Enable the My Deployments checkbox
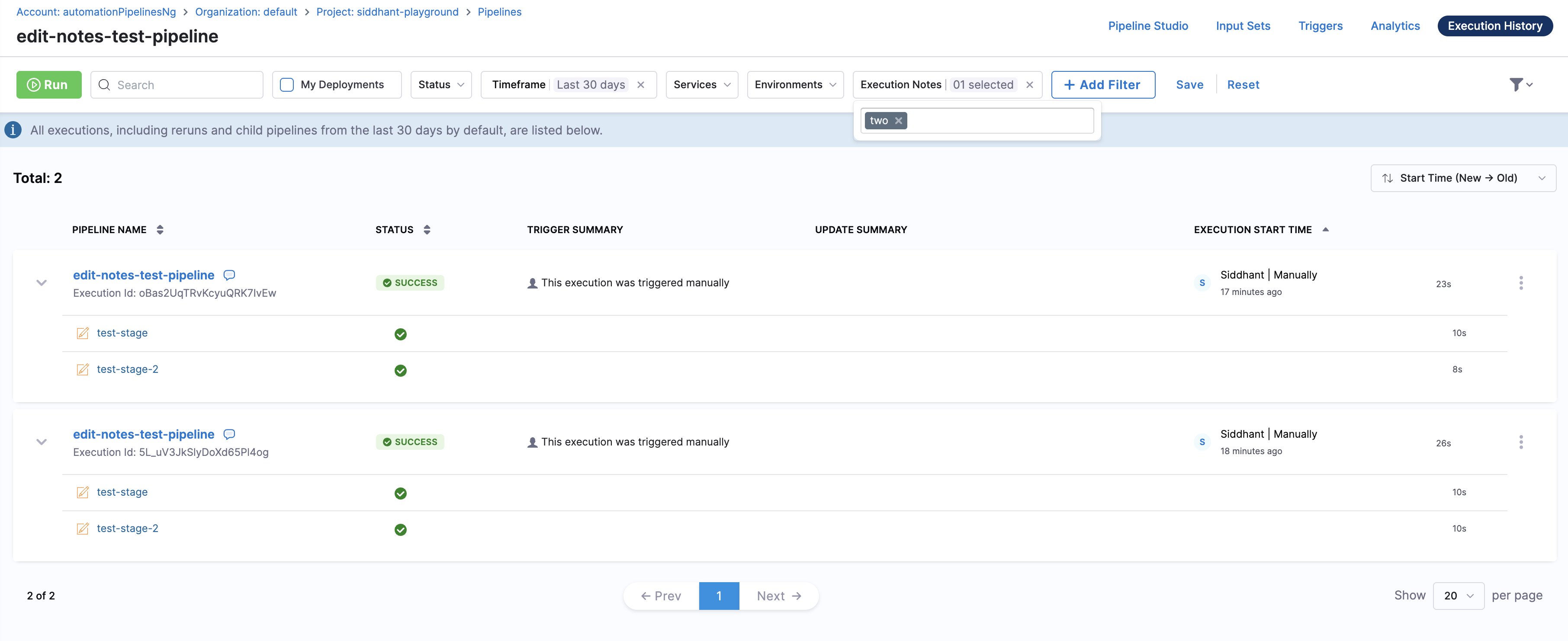This screenshot has height=641, width=1568. click(286, 85)
